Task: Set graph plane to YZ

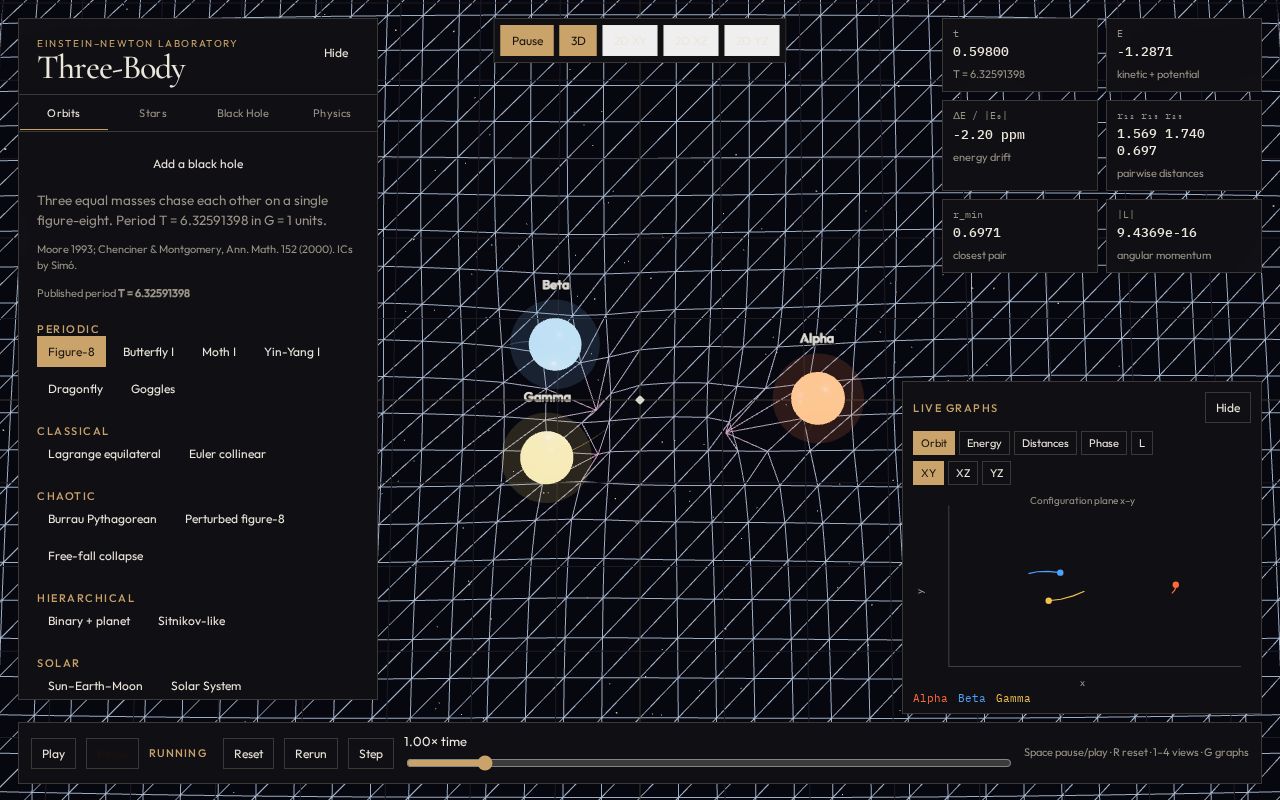Action: pos(996,473)
